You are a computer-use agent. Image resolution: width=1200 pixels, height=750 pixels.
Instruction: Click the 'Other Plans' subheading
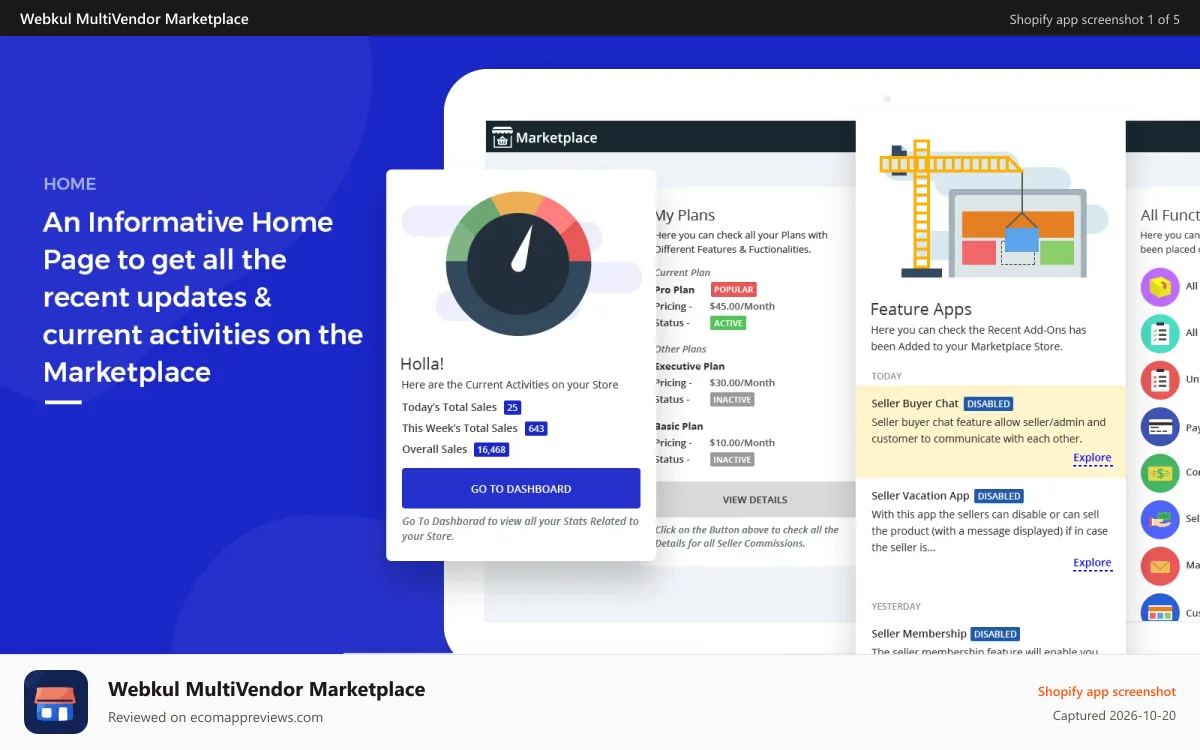pyautogui.click(x=681, y=349)
